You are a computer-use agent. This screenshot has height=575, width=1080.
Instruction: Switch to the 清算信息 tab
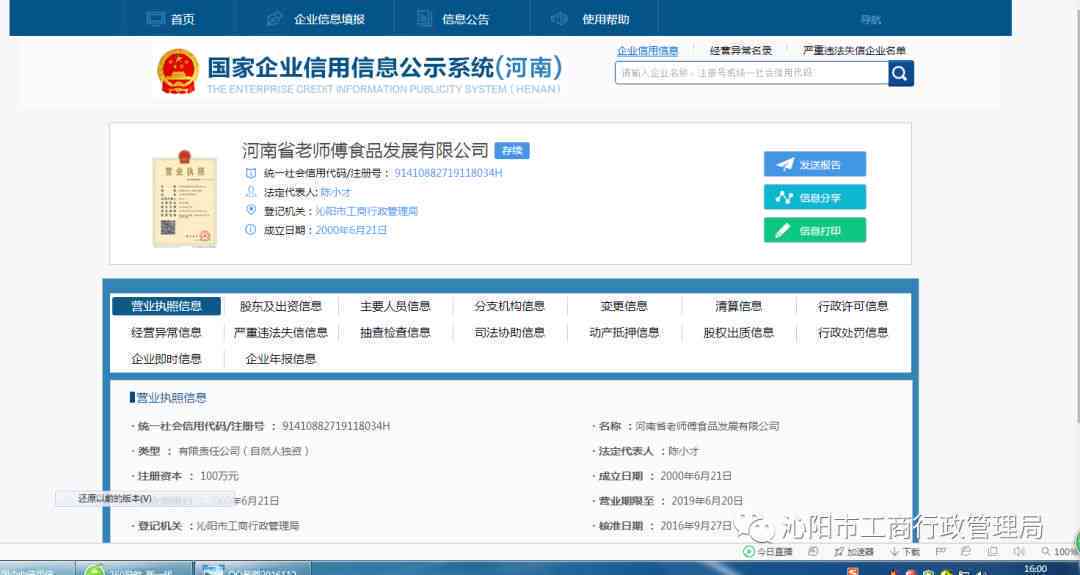click(738, 306)
